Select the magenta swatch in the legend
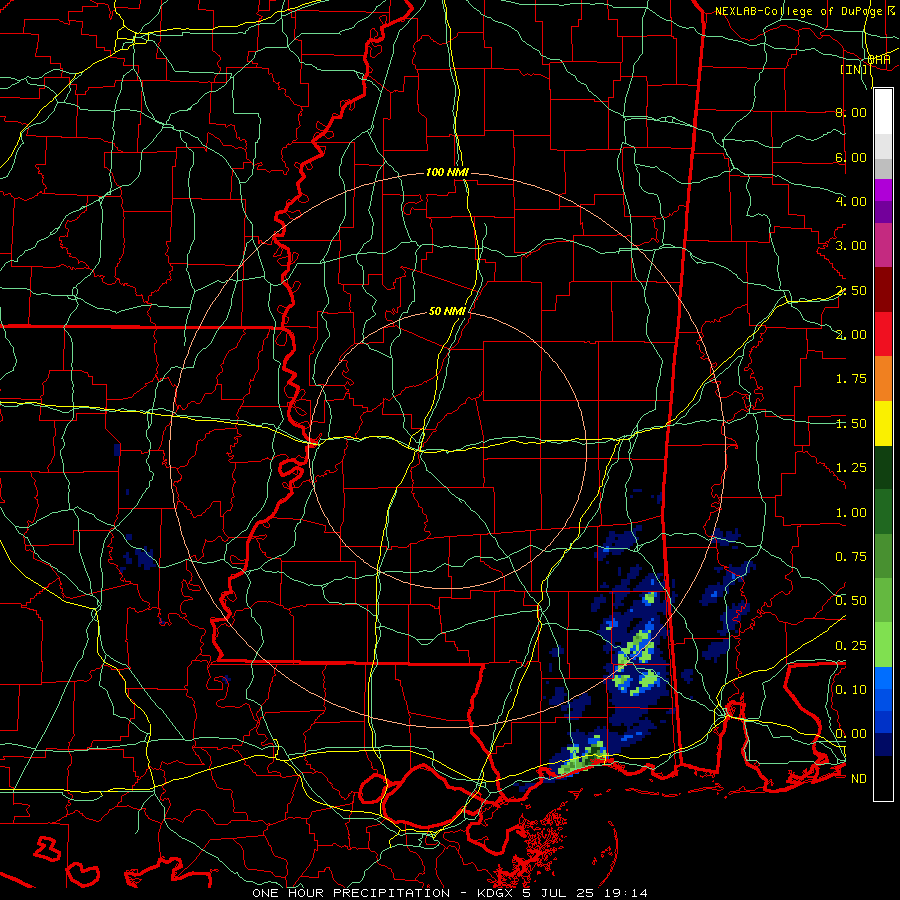 pyautogui.click(x=883, y=190)
